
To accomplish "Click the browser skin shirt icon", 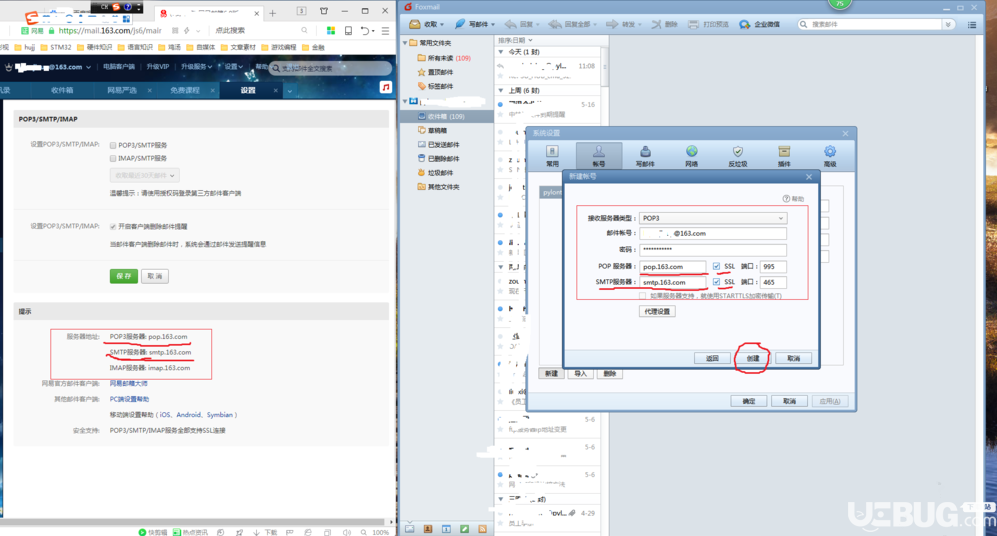I will click(324, 11).
